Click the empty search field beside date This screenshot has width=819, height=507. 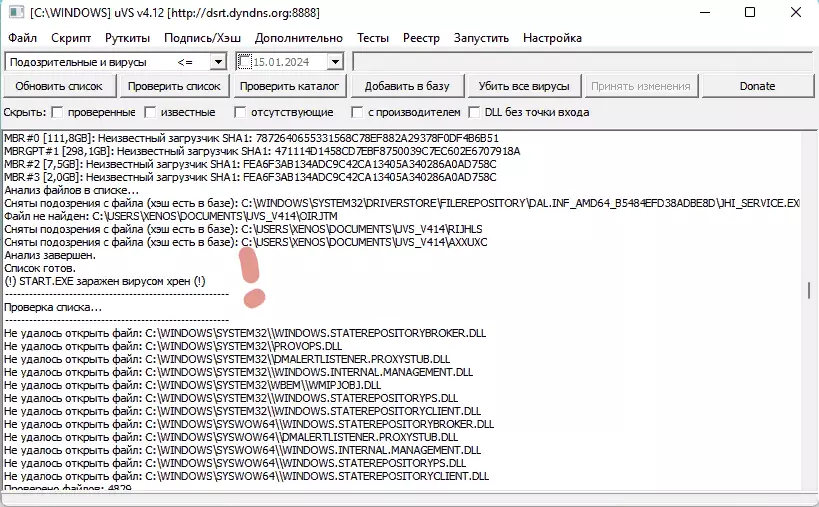582,62
